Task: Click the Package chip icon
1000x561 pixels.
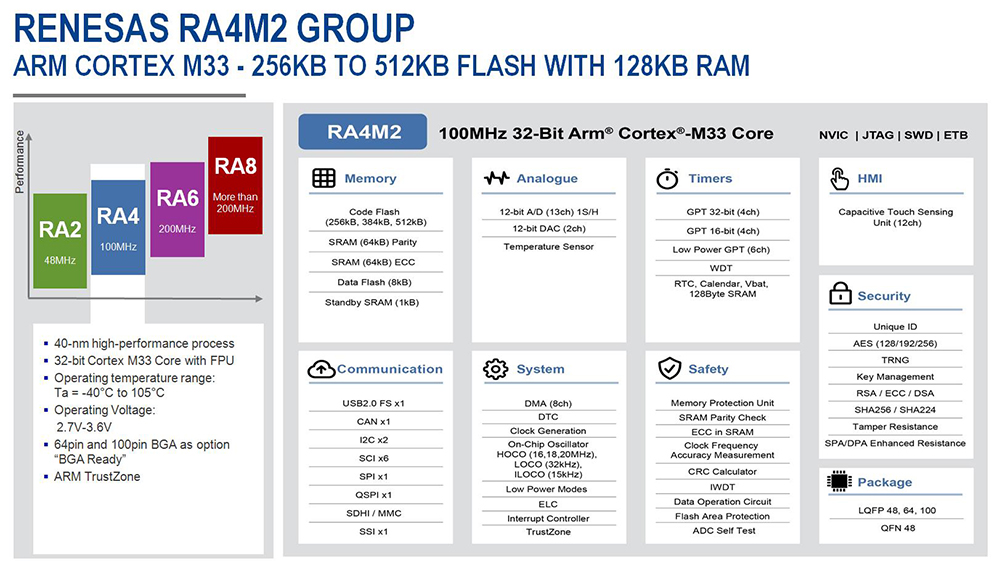Action: (839, 482)
